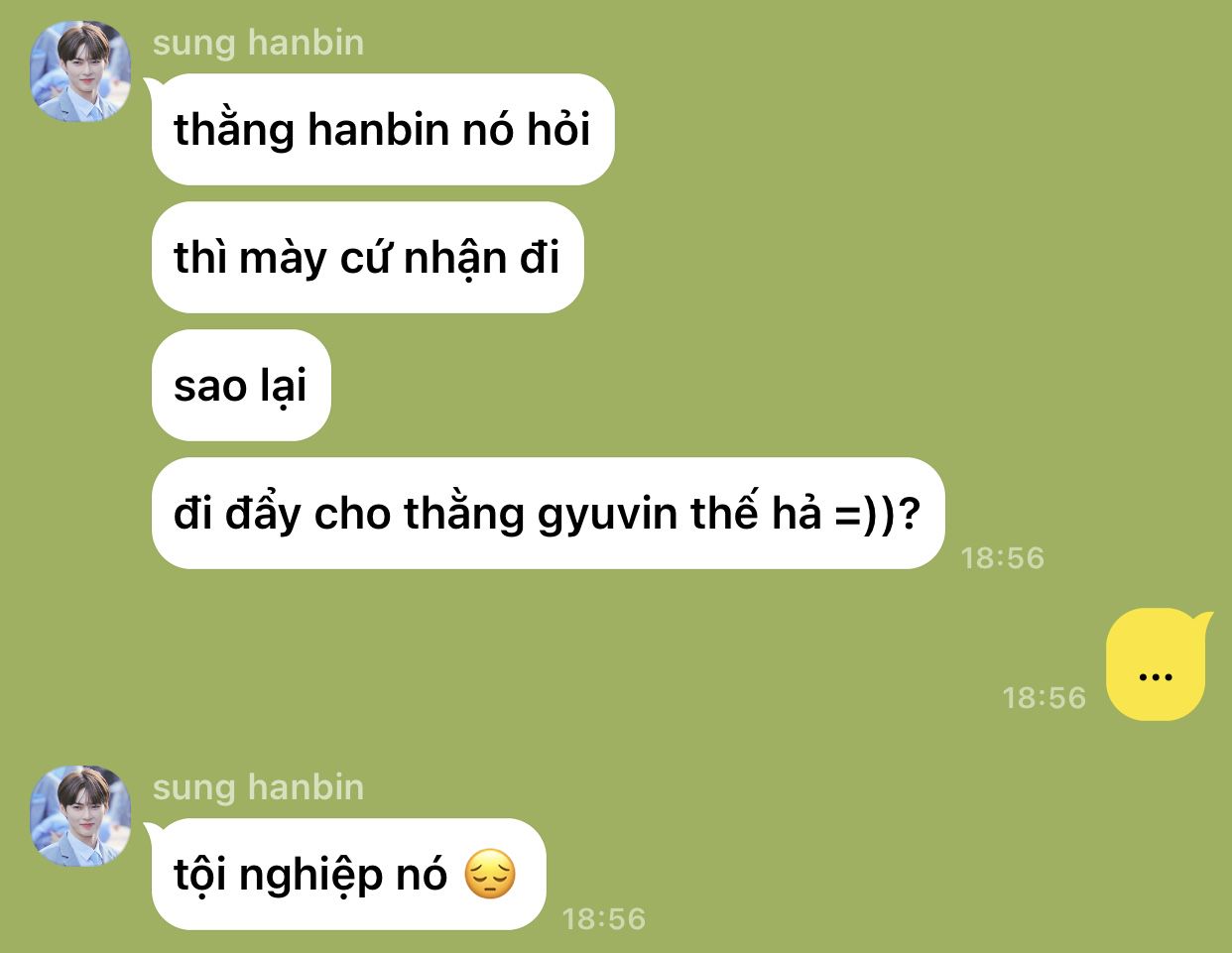Screen dimensions: 1232x953
Task: Tap the lower 'sung hanbin' sender name
Action: (x=258, y=787)
